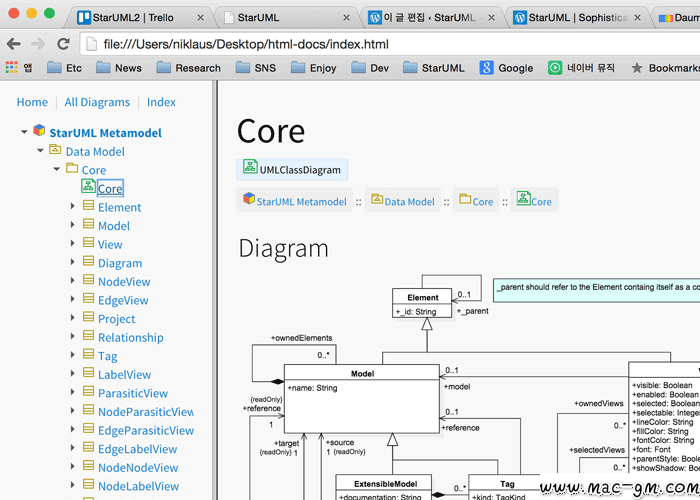Click the class icon beside Project
Screen dimensions: 700x500
[88, 317]
